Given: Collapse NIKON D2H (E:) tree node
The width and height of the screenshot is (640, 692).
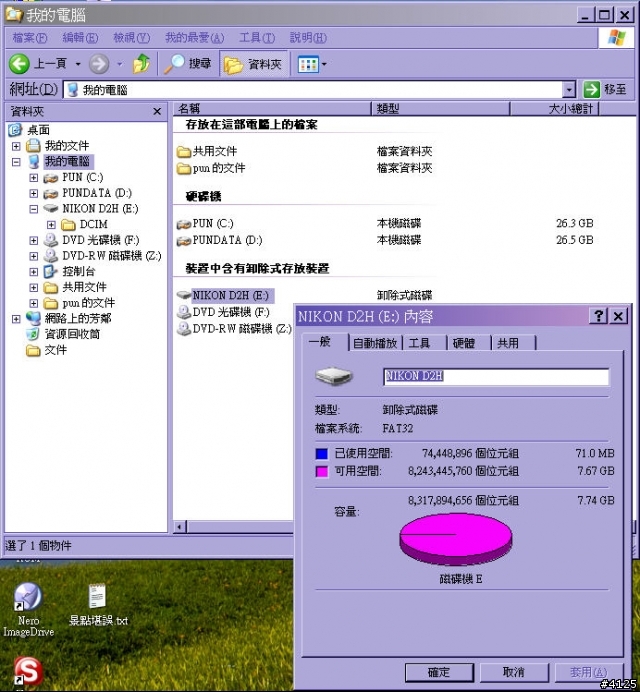Looking at the screenshot, I should coord(34,209).
